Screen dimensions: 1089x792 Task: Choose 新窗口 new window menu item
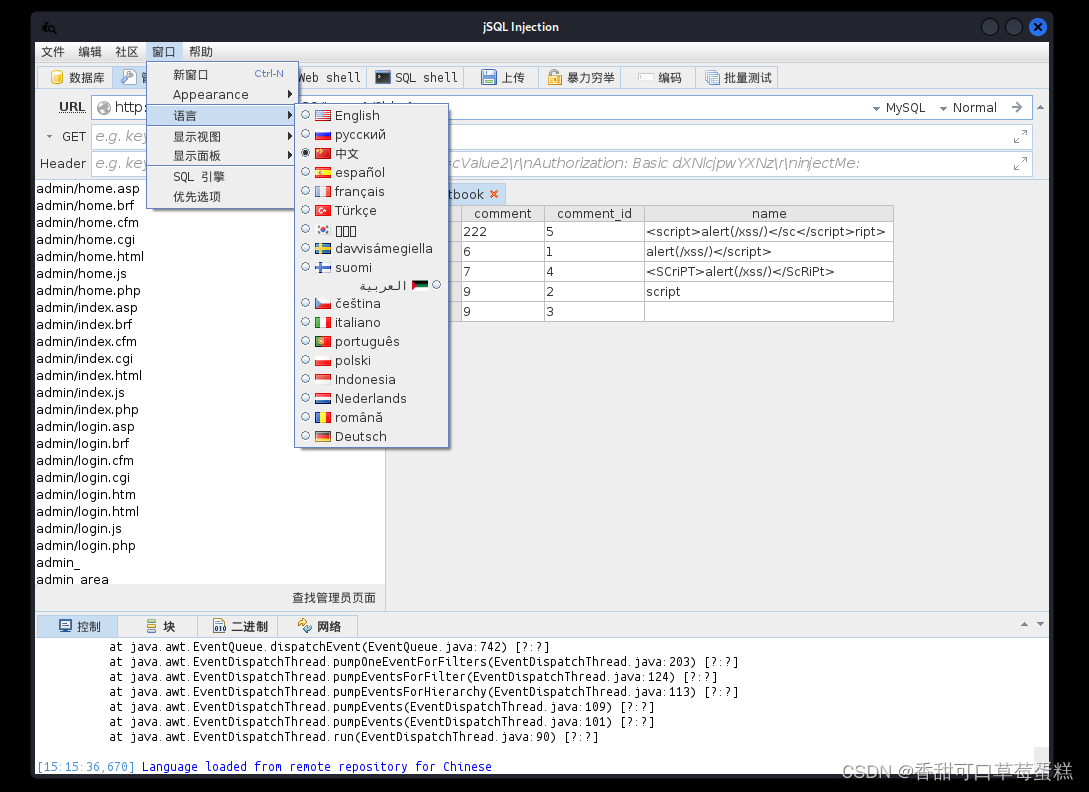coord(222,74)
